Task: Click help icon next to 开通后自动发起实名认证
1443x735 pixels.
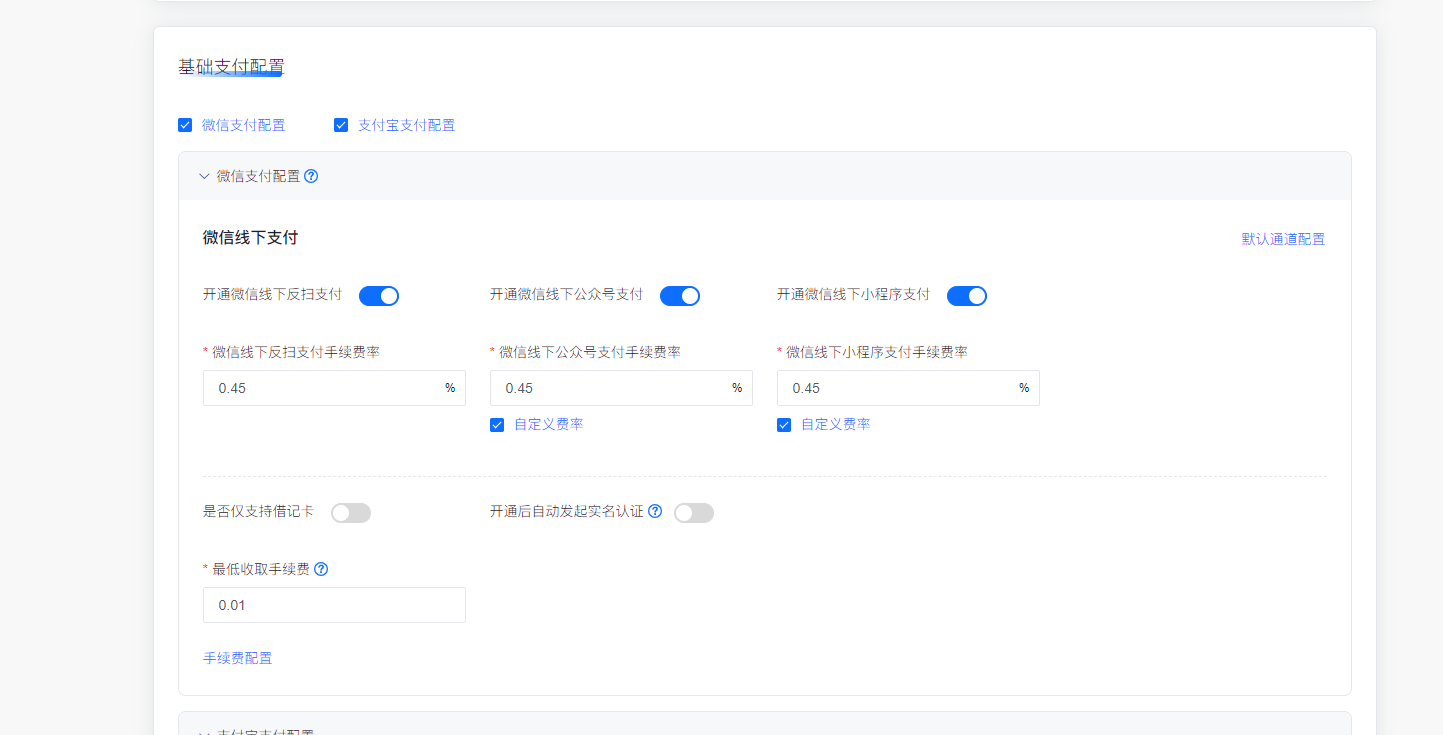Action: point(655,511)
